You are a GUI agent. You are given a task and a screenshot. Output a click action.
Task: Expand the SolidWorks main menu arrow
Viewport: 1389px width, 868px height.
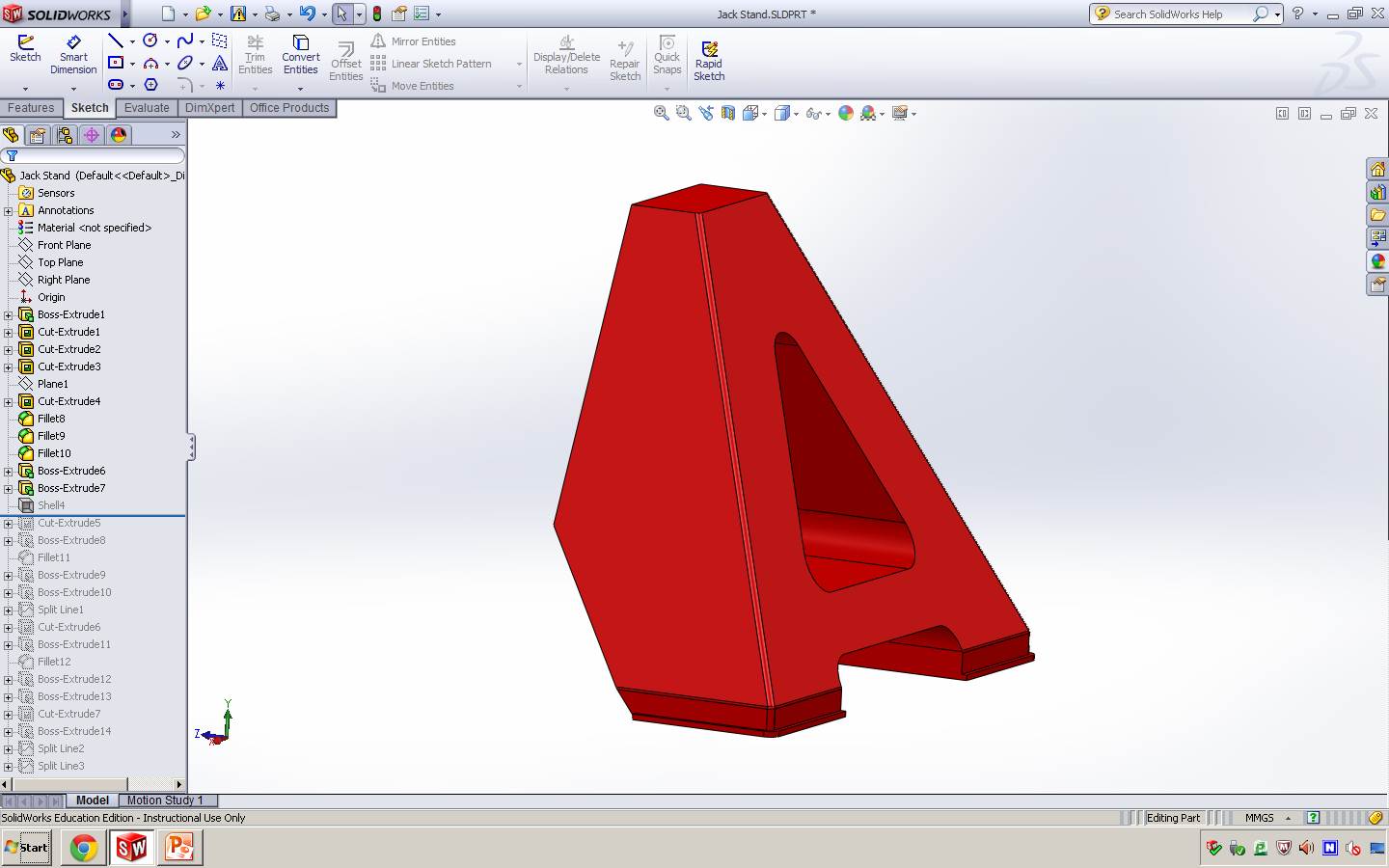pyautogui.click(x=124, y=14)
